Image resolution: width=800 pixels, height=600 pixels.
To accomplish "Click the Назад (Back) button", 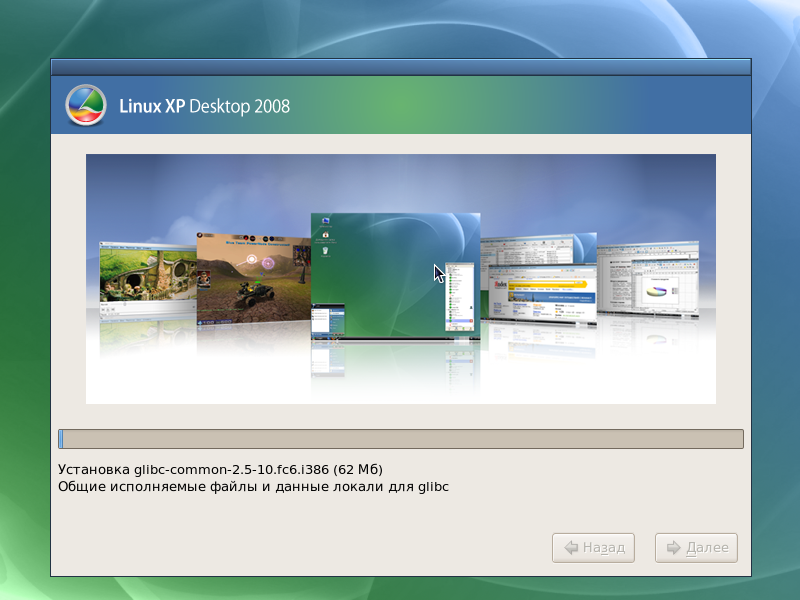I will pos(593,548).
